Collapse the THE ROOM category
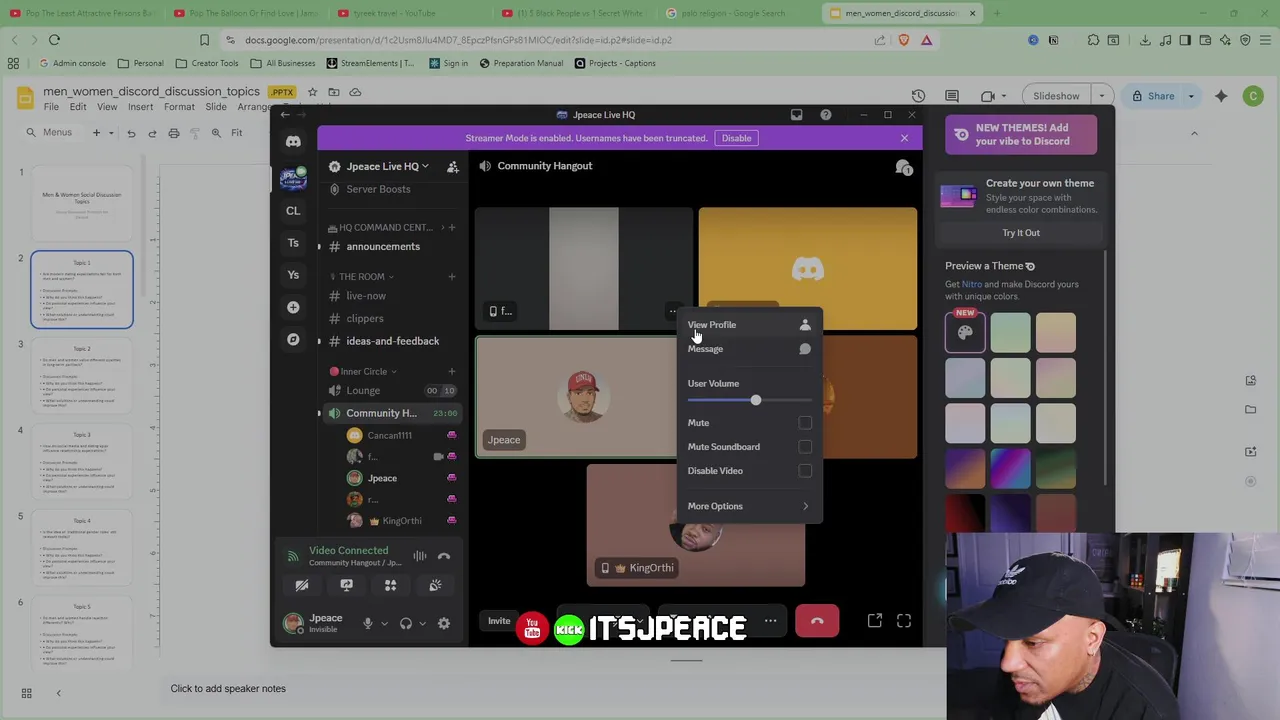 pyautogui.click(x=366, y=277)
